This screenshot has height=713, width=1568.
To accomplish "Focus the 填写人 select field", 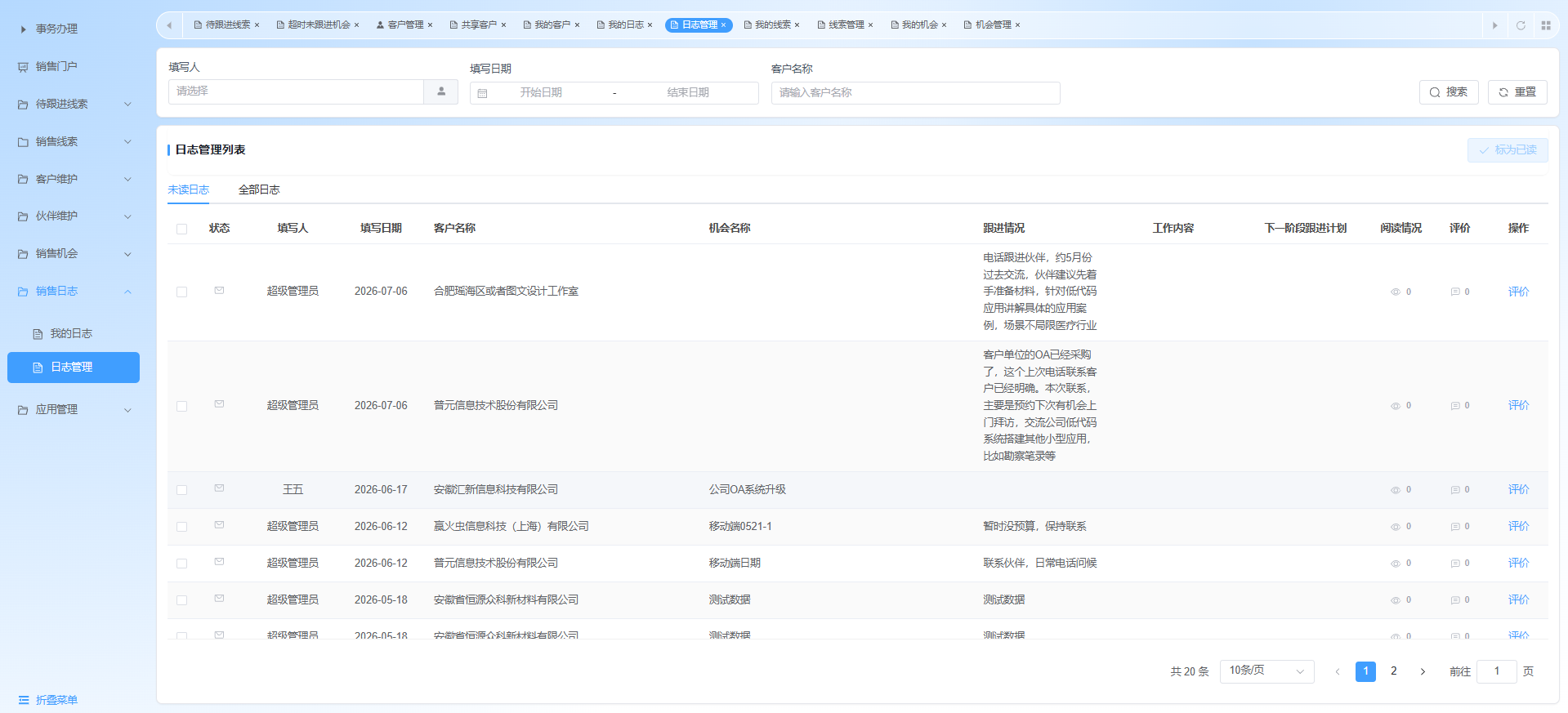I will [296, 91].
